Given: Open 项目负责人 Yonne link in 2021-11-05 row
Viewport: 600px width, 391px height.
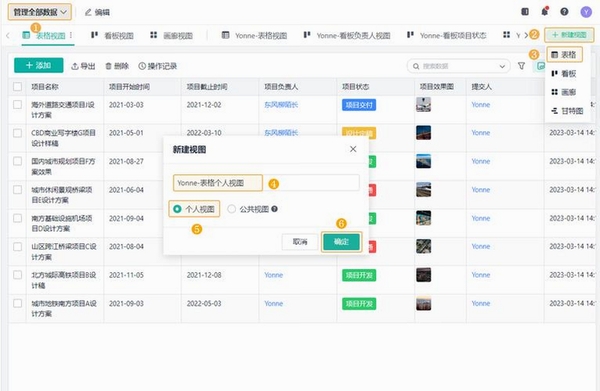Looking at the screenshot, I should [x=274, y=275].
